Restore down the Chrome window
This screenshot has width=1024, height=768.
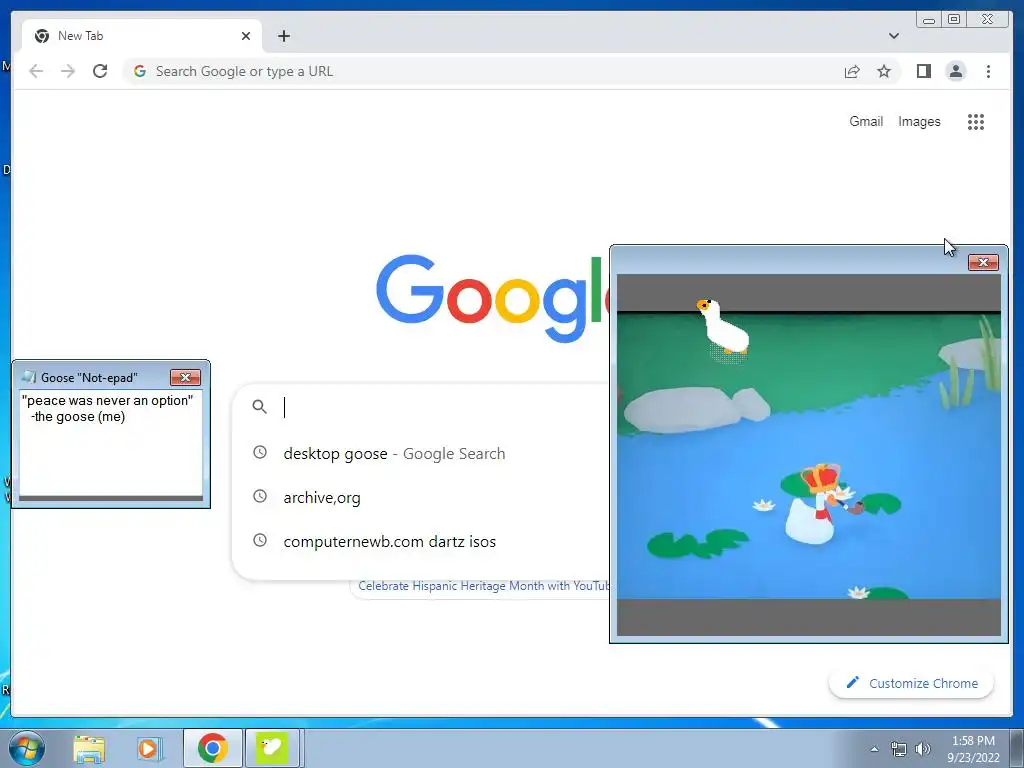(x=953, y=20)
